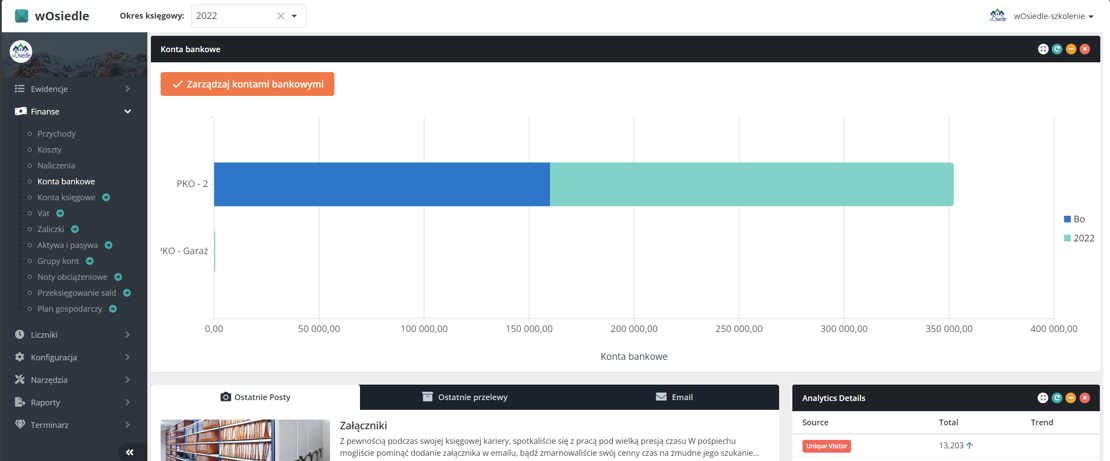Click the plus icon next to Konta księgowe
Image resolution: width=1110 pixels, height=461 pixels.
pos(106,198)
